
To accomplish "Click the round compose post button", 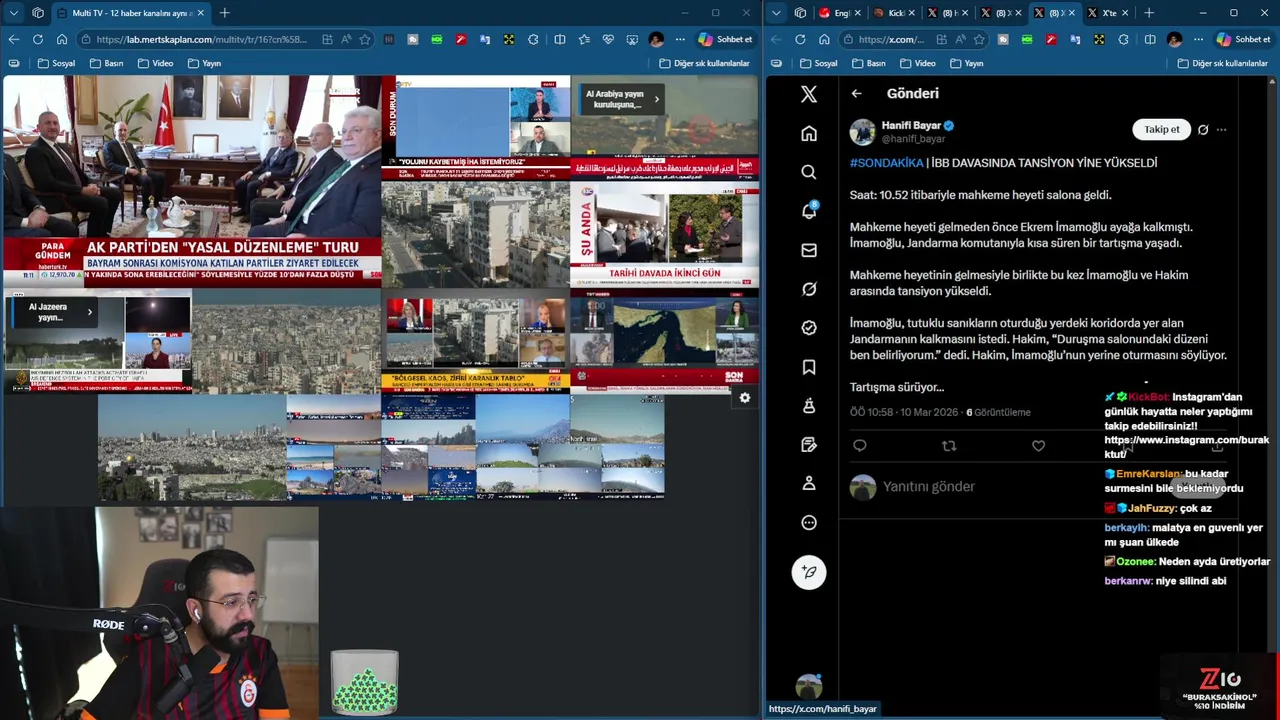I will click(809, 572).
